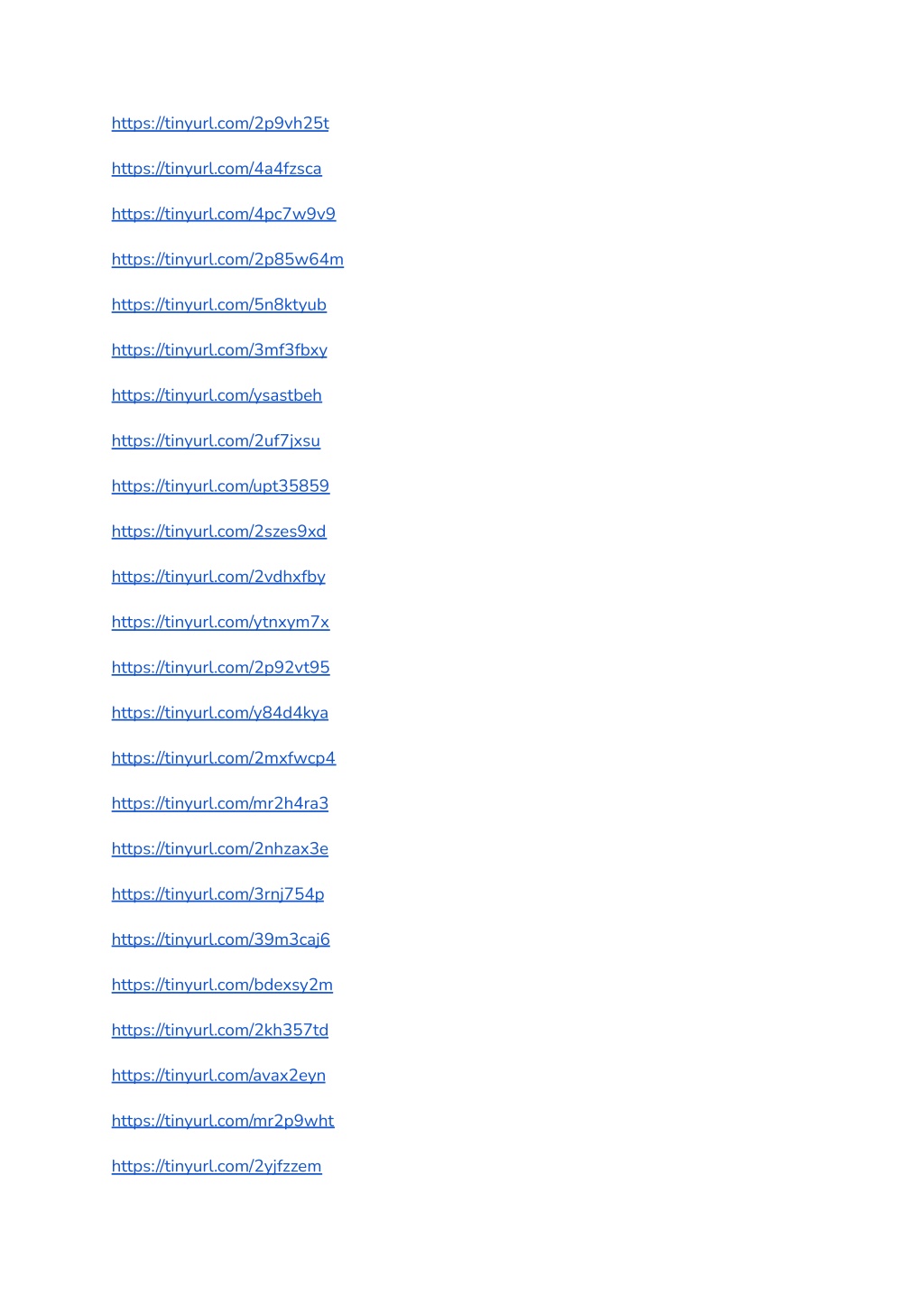Follow the tinyurl.com/4pc7w9v9 link
Viewport: 924px width, 1305px height.
(224, 214)
